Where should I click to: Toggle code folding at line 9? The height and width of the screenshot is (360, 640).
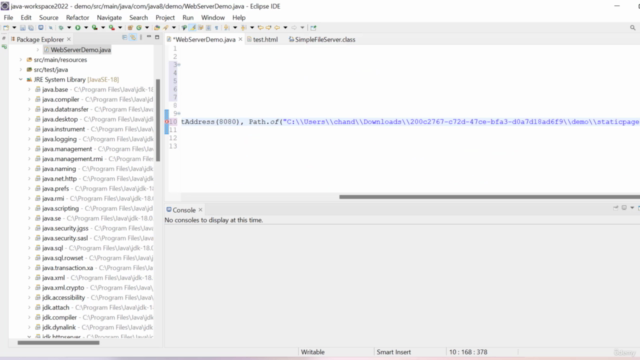point(179,113)
